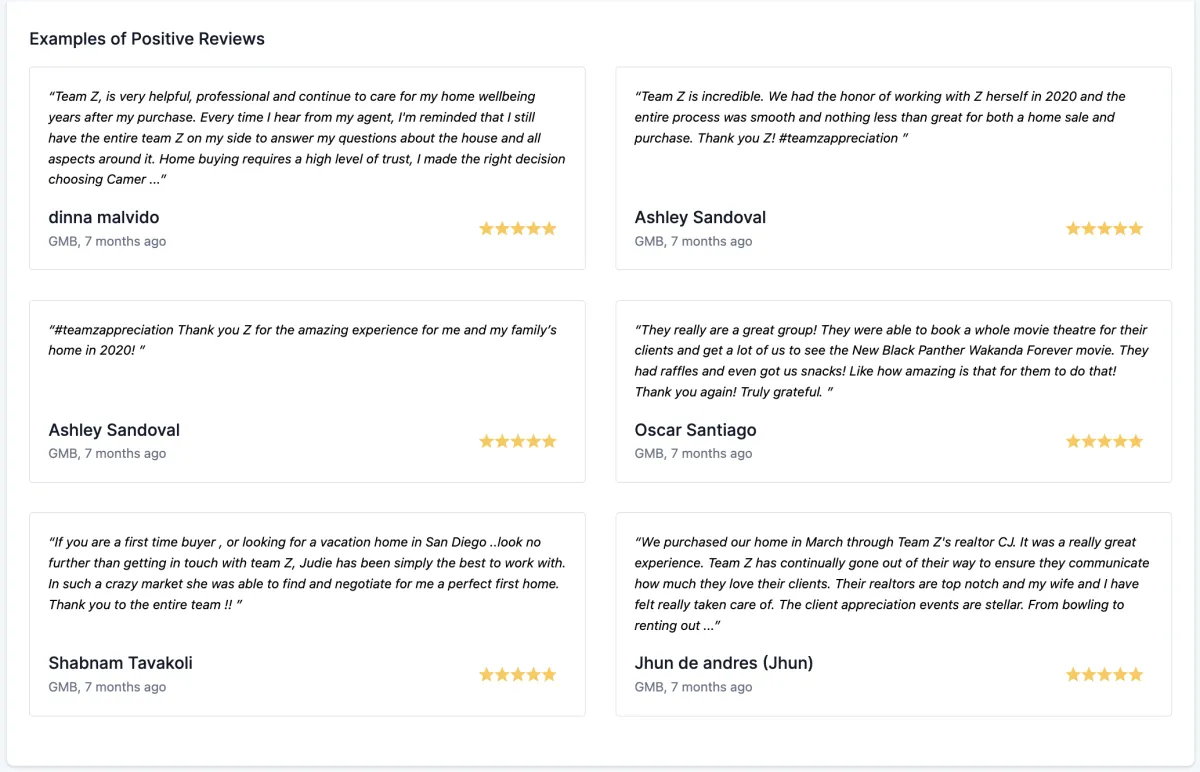The image size is (1200, 772).
Task: Click the review text mentioning working with Z in 2020
Action: 879,117
